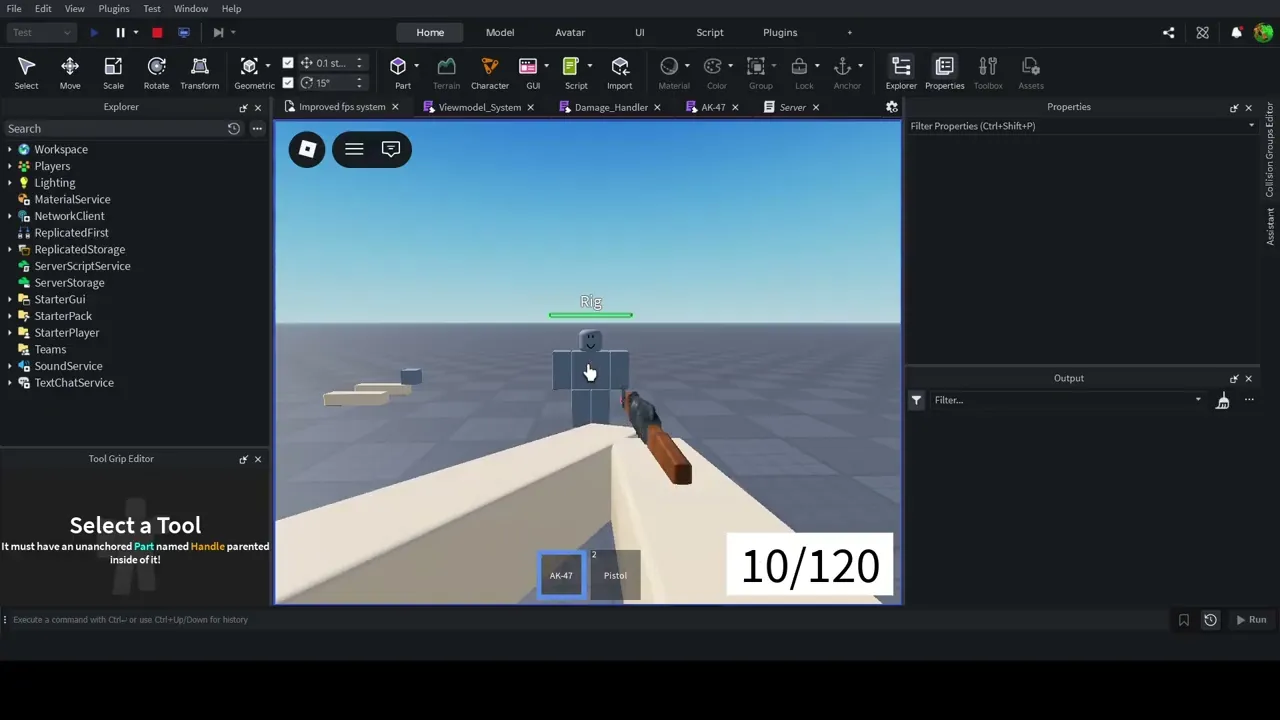Open the Character tool
1280x720 pixels.
point(489,73)
